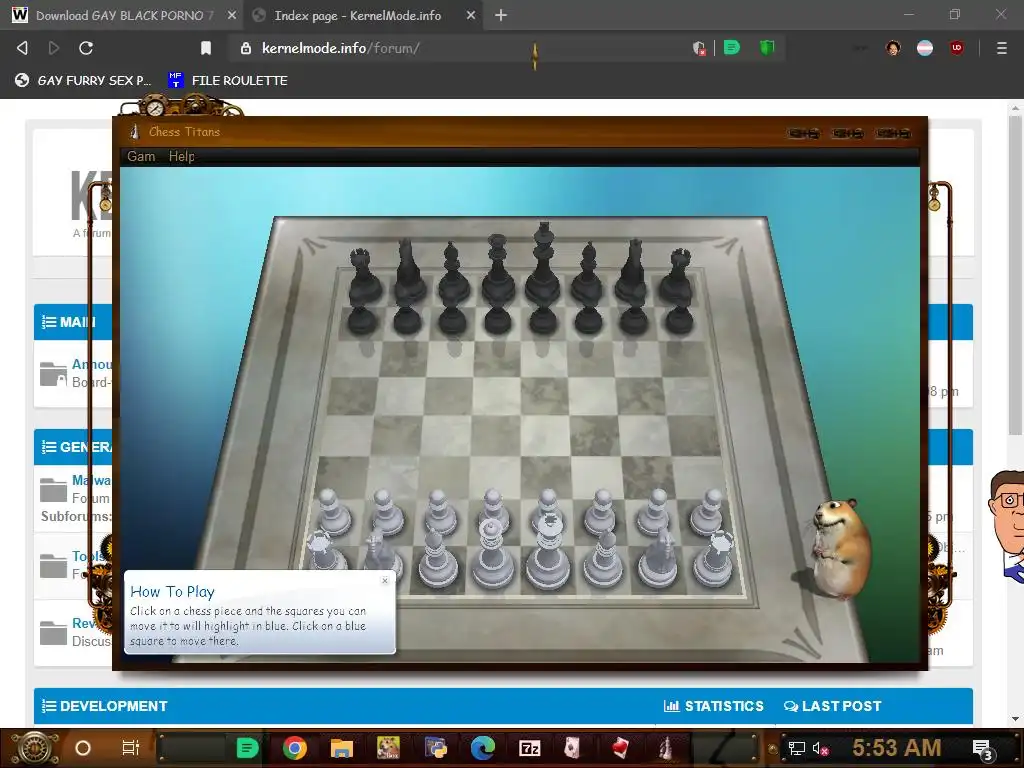The height and width of the screenshot is (768, 1024).
Task: Reload the current page
Action: coord(86,48)
